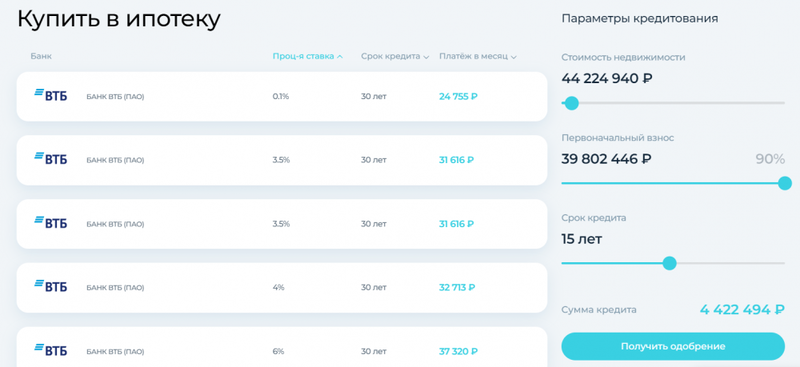Click the Стоимость недвижимости slider handle
The width and height of the screenshot is (800, 367).
571,103
